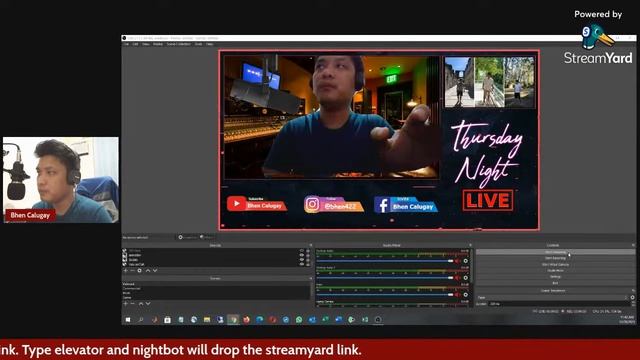Open Filters for the selected source
Viewport: 640px width, 360px height.
(208, 237)
